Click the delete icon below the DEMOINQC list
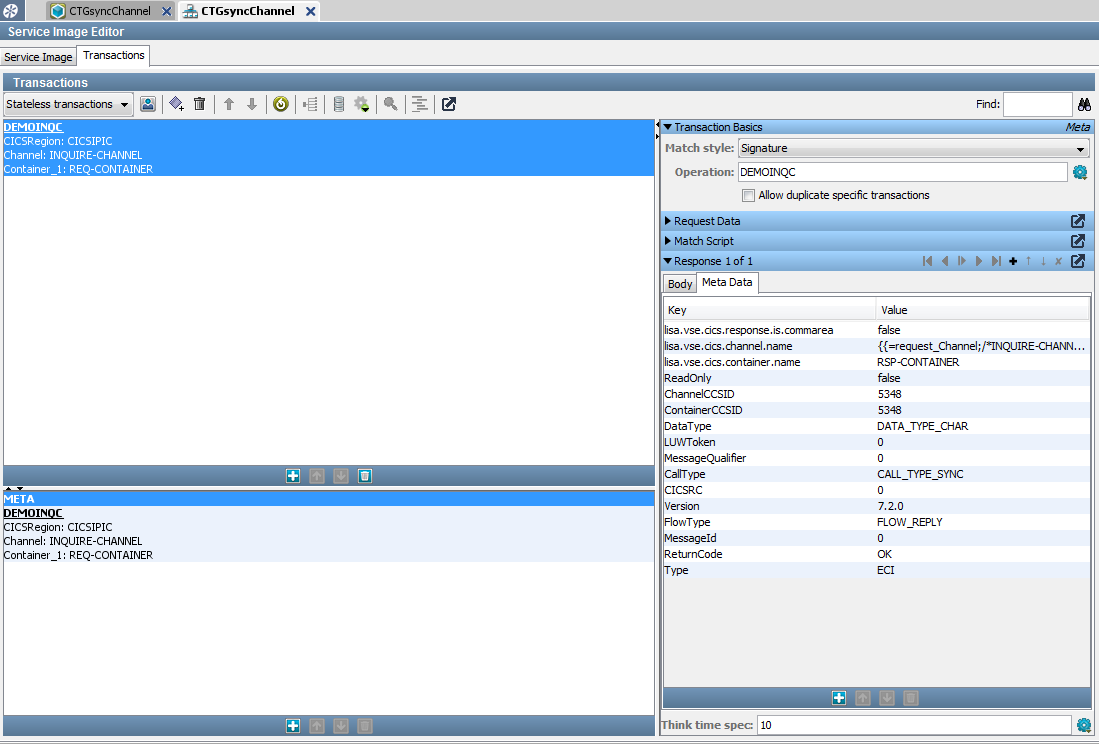Screen dimensions: 1099x744 click(364, 475)
